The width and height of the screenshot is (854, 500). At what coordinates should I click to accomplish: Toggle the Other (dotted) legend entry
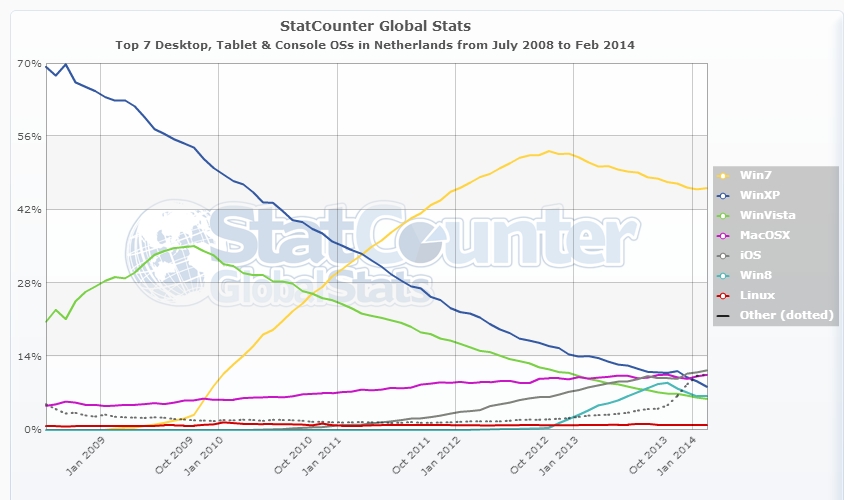tap(787, 315)
